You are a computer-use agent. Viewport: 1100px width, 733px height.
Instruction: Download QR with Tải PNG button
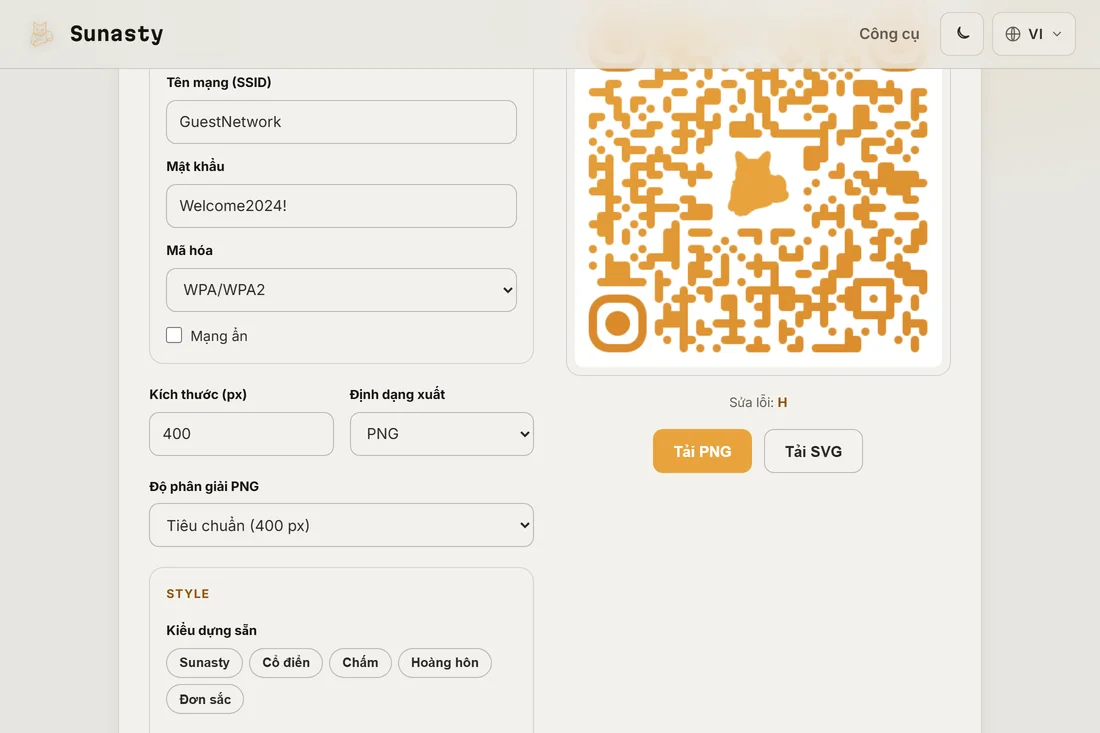pos(702,451)
